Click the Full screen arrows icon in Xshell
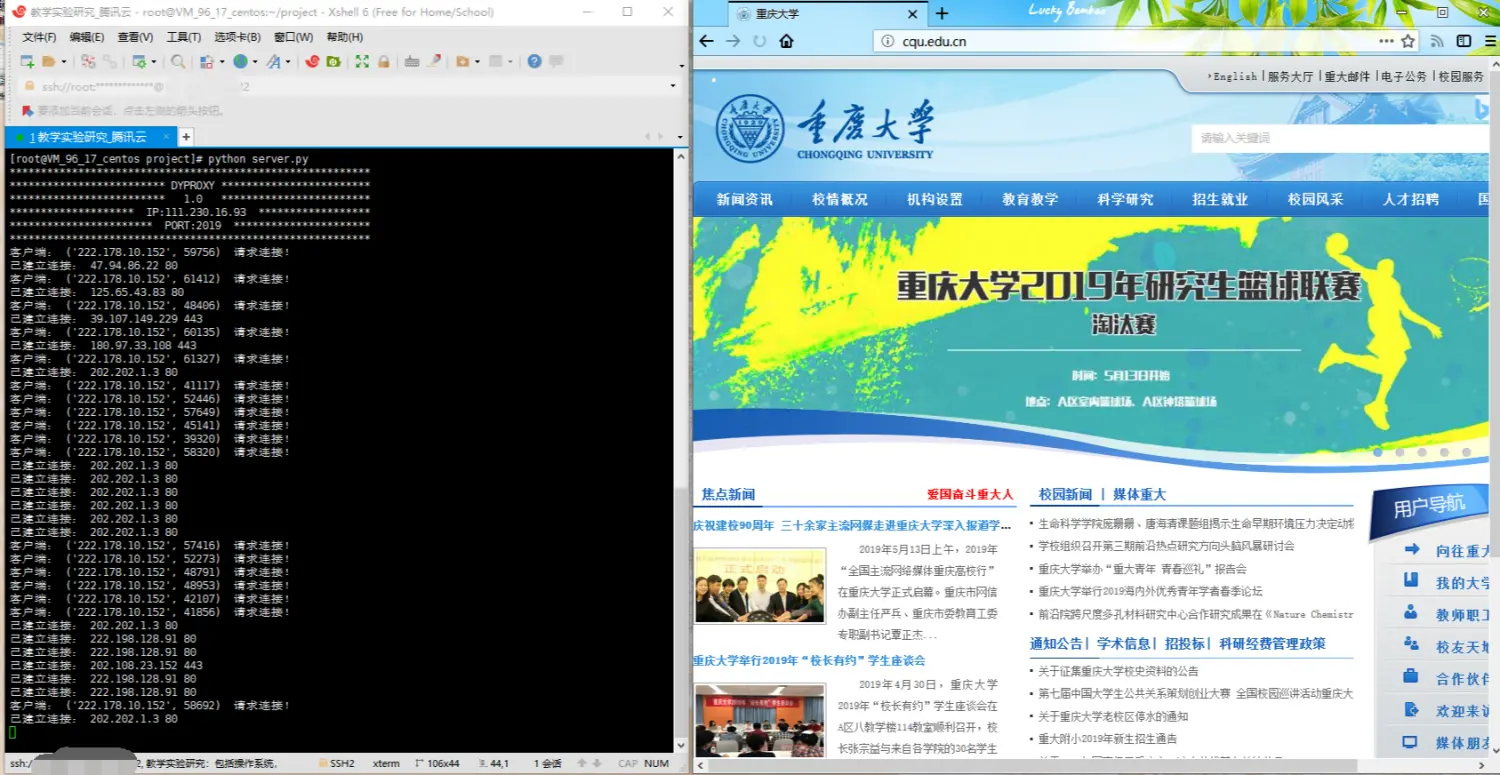 [x=362, y=61]
